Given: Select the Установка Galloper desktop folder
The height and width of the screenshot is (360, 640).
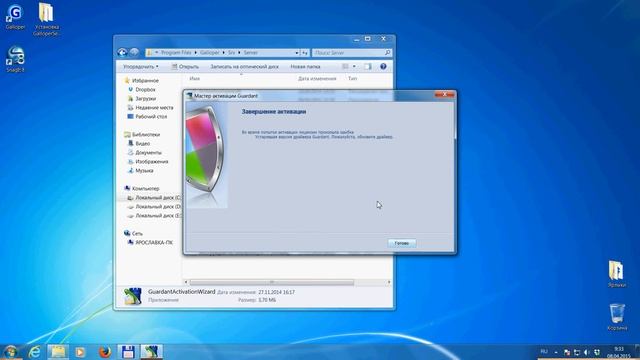Looking at the screenshot, I should (x=46, y=19).
